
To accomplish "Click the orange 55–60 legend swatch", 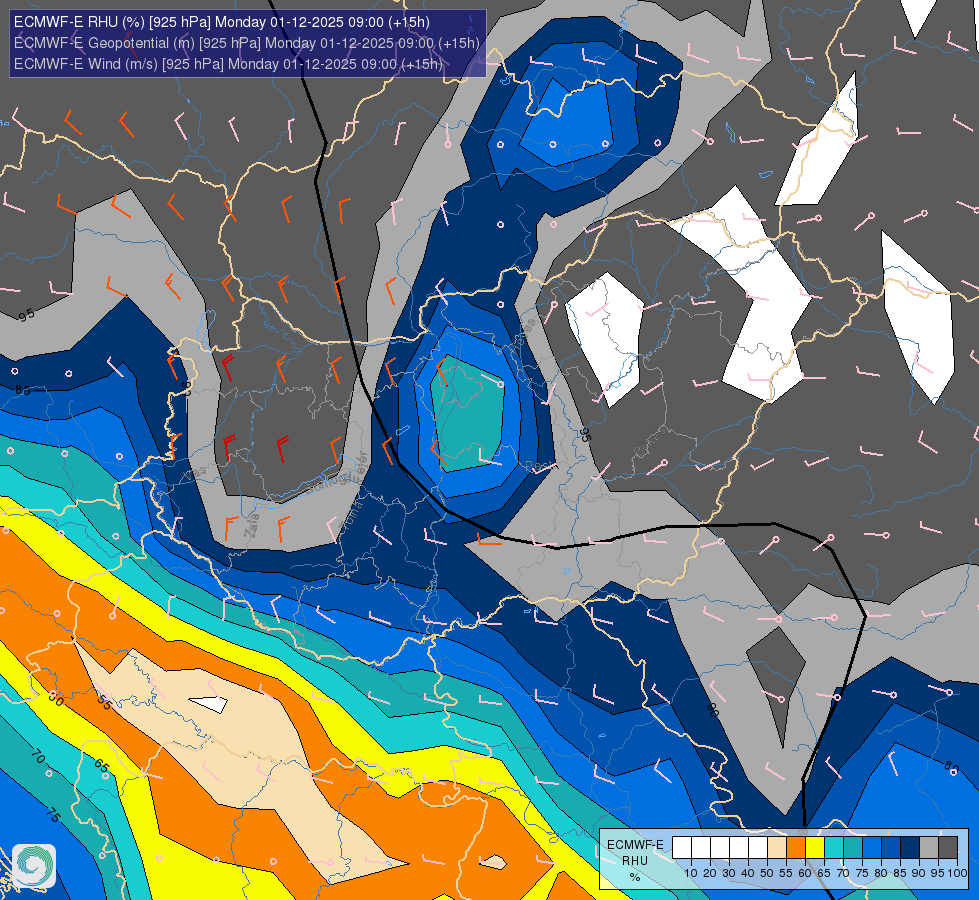I will [796, 848].
